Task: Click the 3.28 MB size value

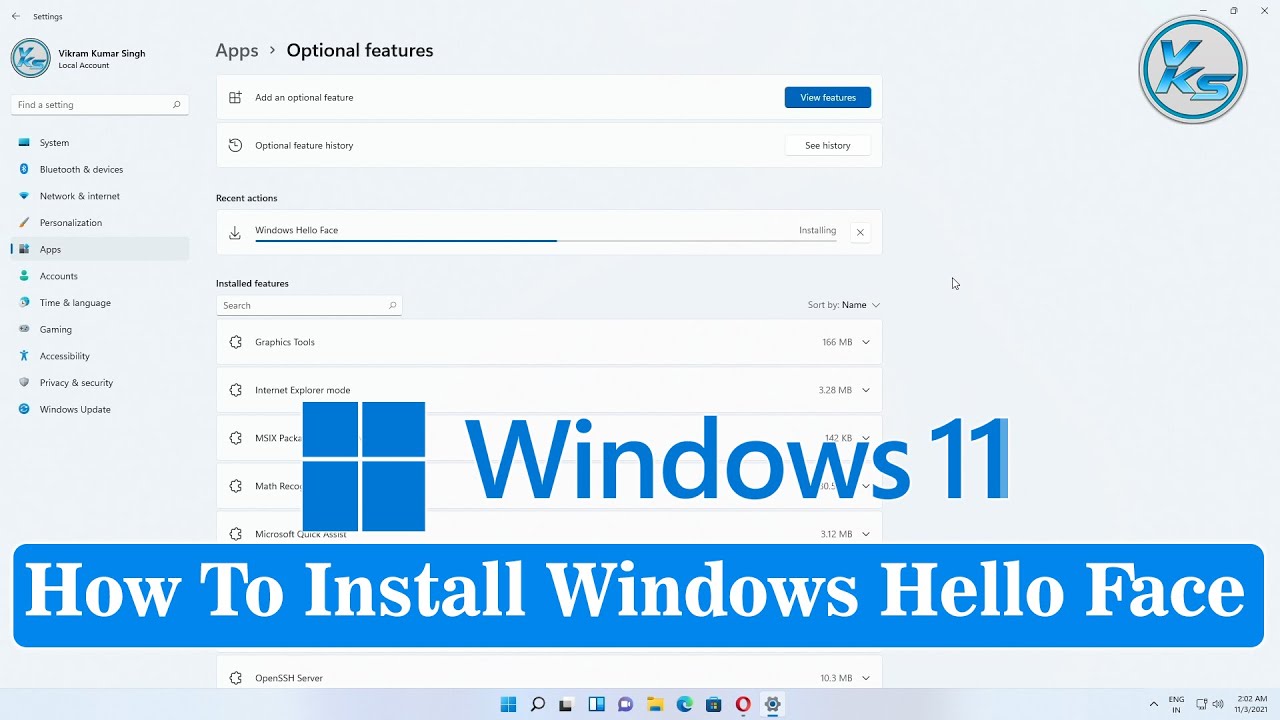Action: coord(835,390)
